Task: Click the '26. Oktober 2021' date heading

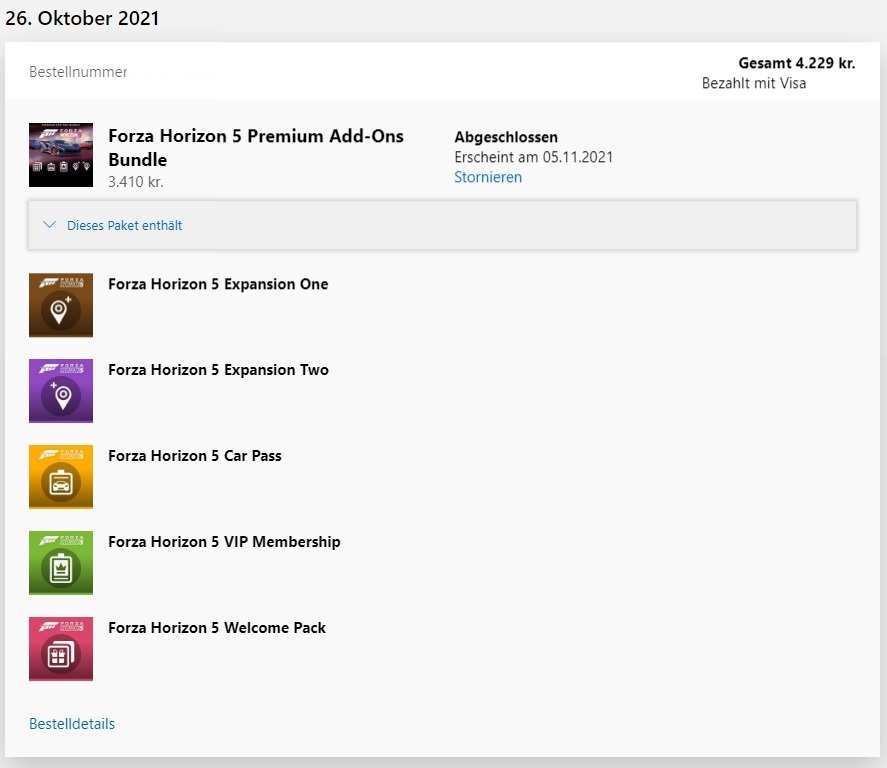Action: (x=82, y=18)
